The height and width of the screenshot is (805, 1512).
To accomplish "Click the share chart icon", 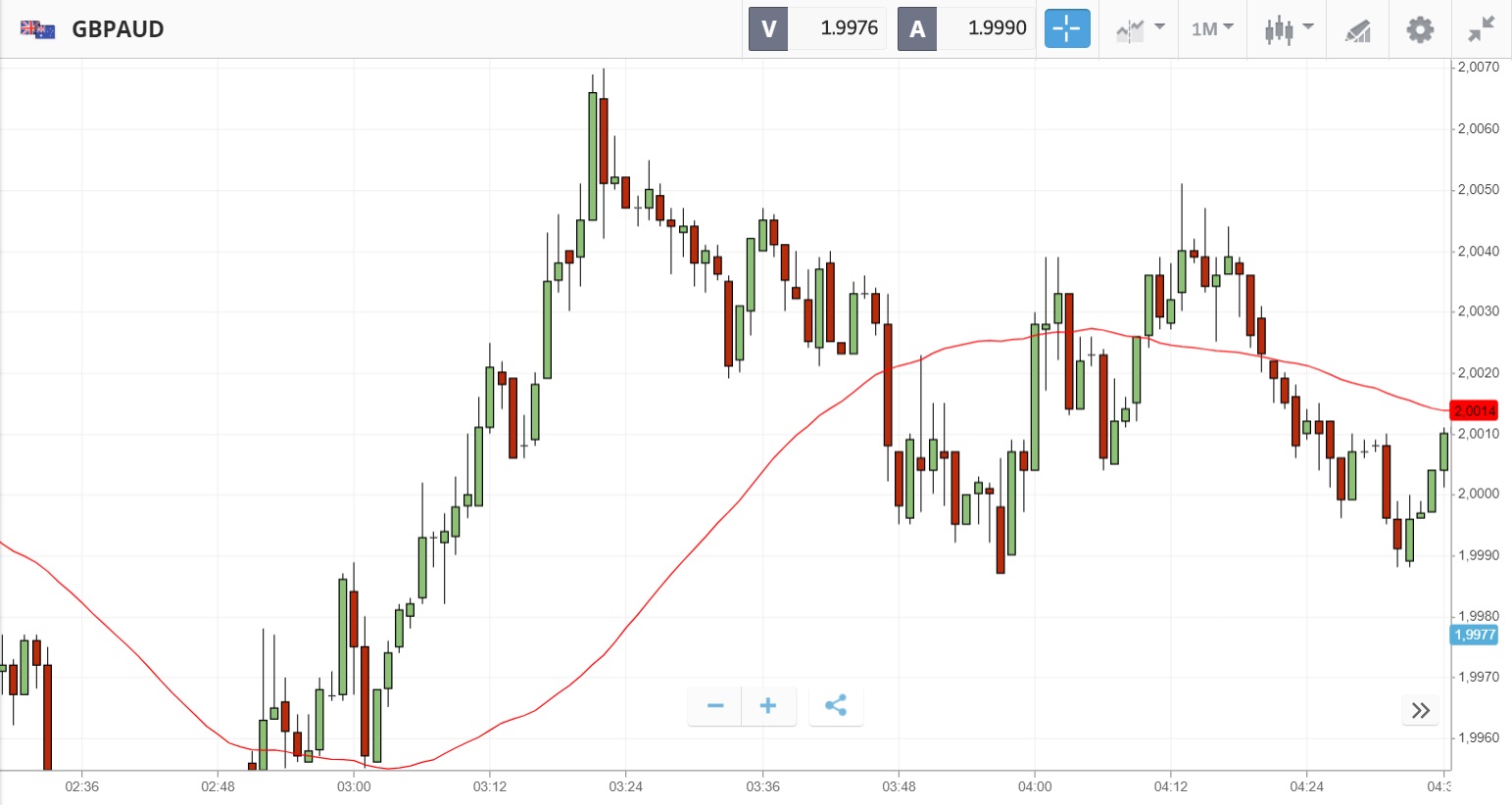I will [836, 706].
